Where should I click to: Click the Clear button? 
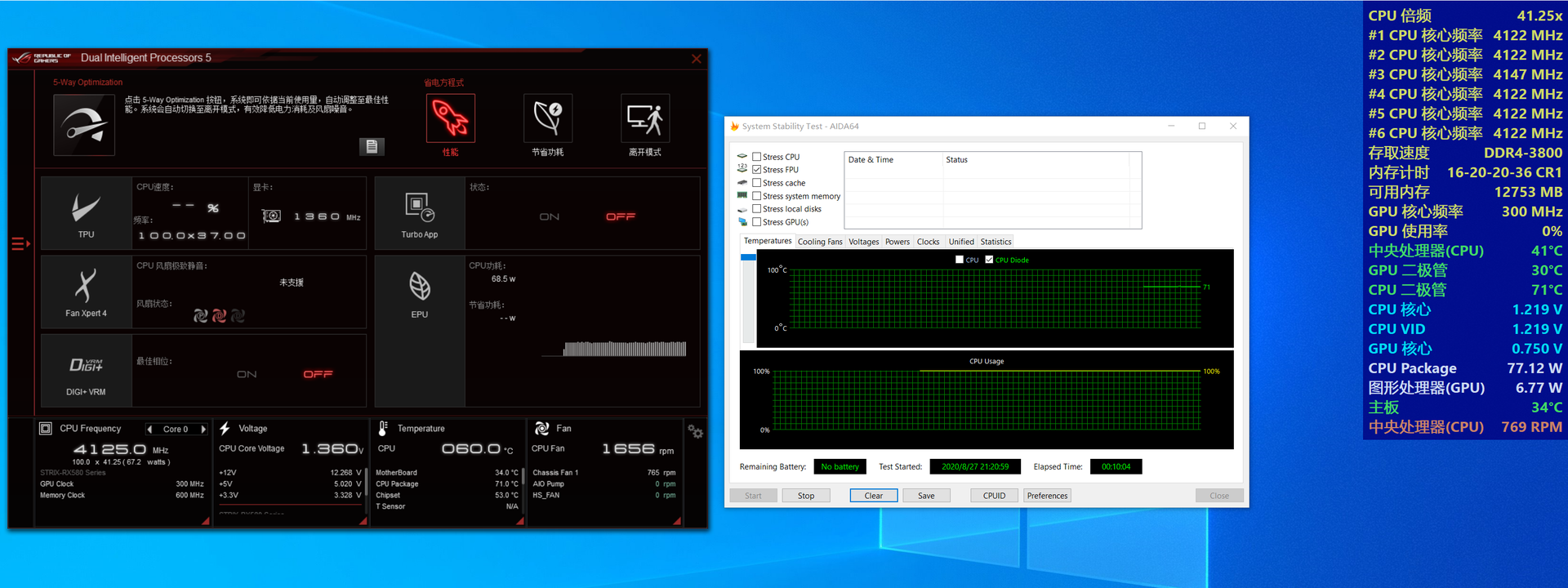pos(874,496)
